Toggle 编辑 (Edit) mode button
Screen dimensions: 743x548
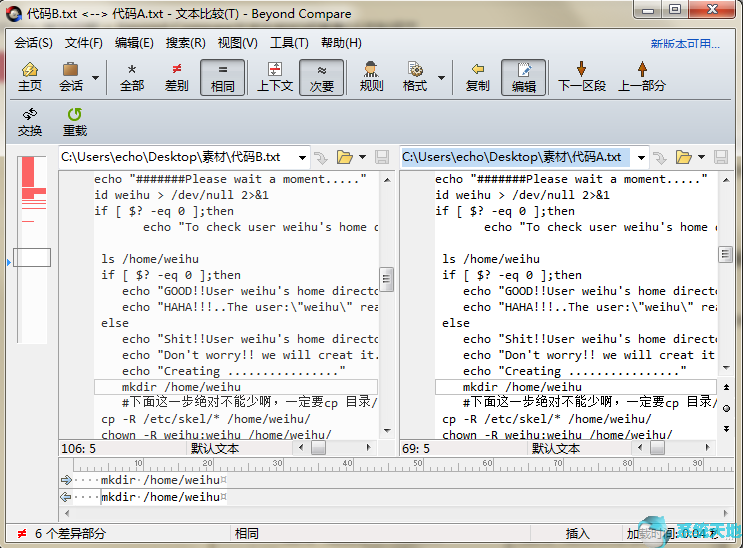click(x=524, y=77)
